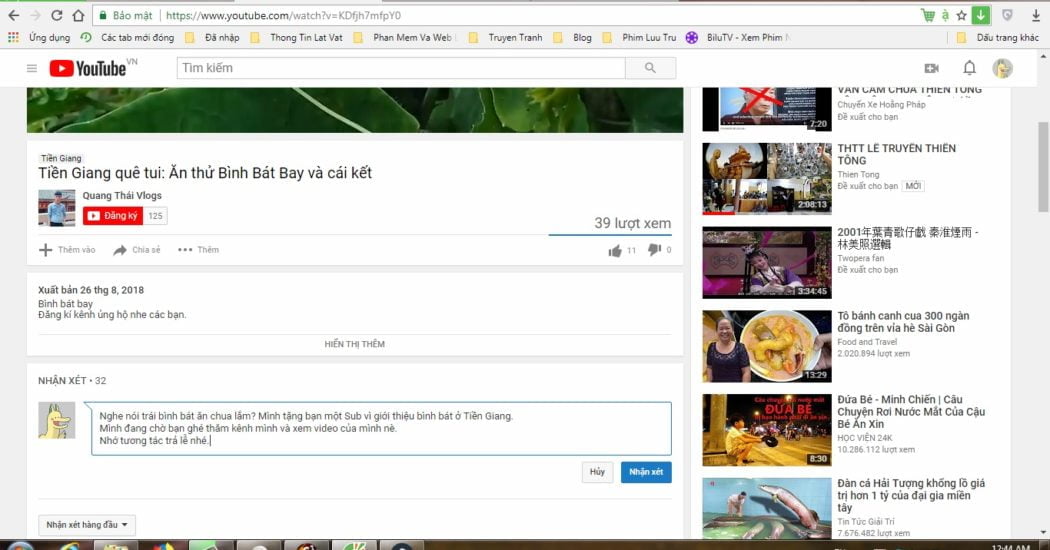The height and width of the screenshot is (550, 1050).
Task: Like the video with thumbs up
Action: point(615,251)
